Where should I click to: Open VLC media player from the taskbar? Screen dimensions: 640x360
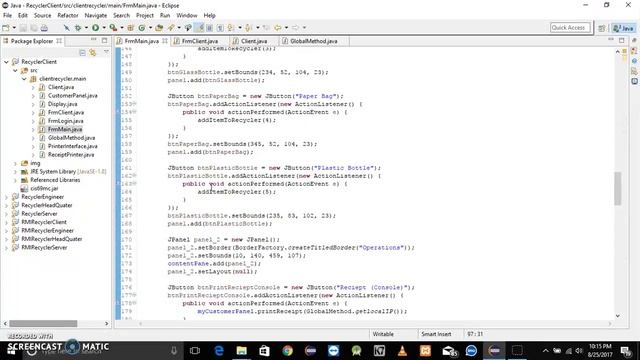[x=402, y=351]
